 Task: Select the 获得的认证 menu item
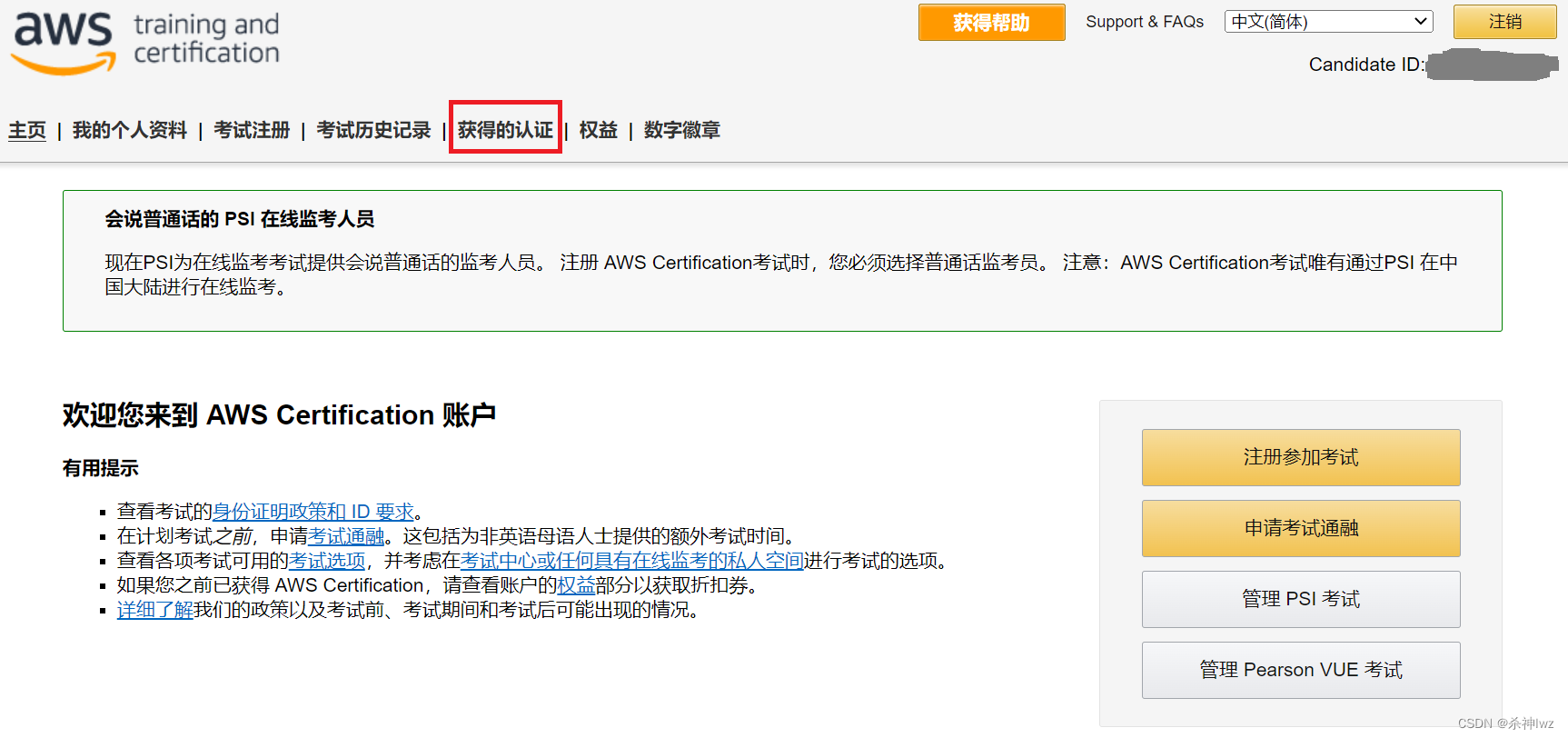pos(505,130)
